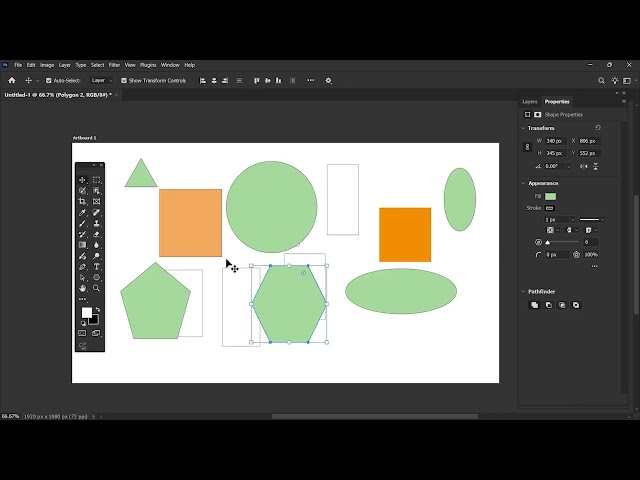
Task: Select the Untitled-1 document tab
Action: click(x=58, y=95)
